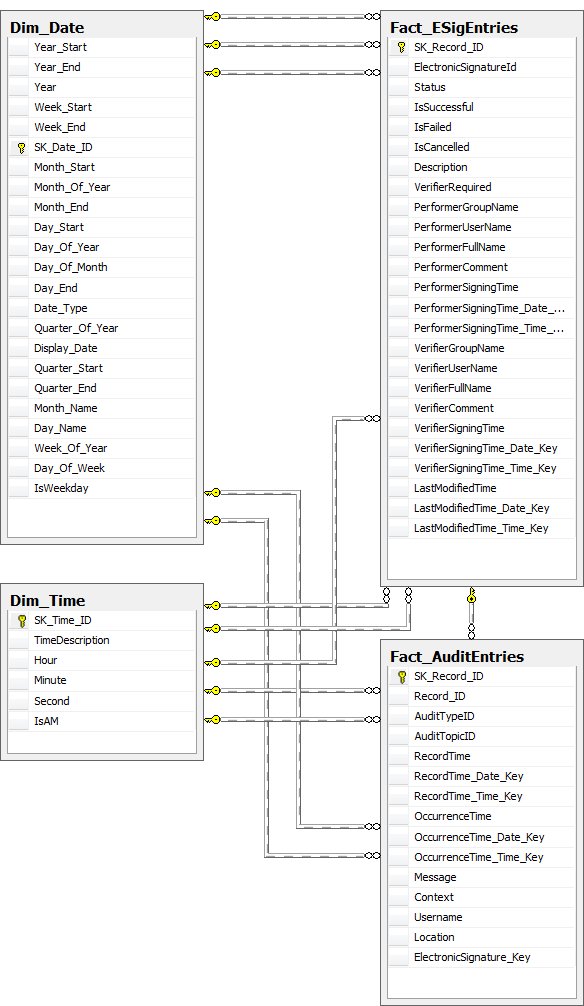Select the Month_End column row
Image resolution: width=584 pixels, height=1006 pixels.
pos(101,207)
